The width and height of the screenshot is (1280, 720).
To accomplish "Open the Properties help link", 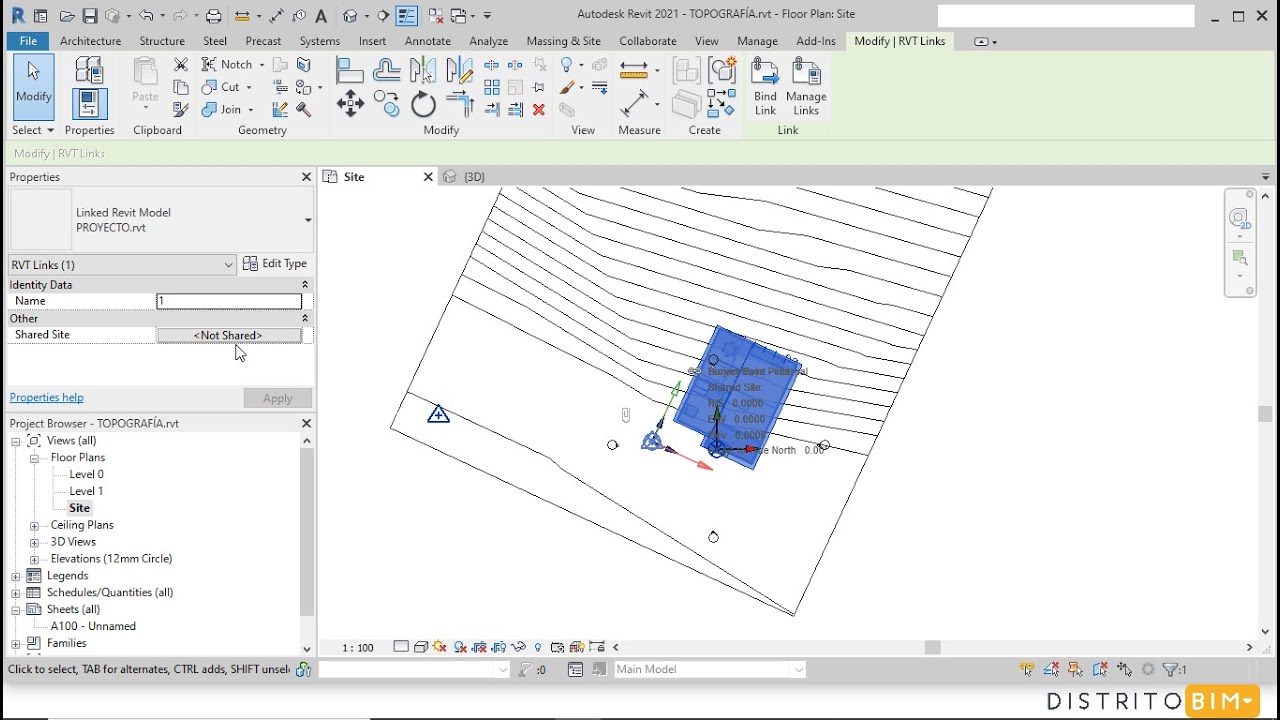I will [46, 398].
